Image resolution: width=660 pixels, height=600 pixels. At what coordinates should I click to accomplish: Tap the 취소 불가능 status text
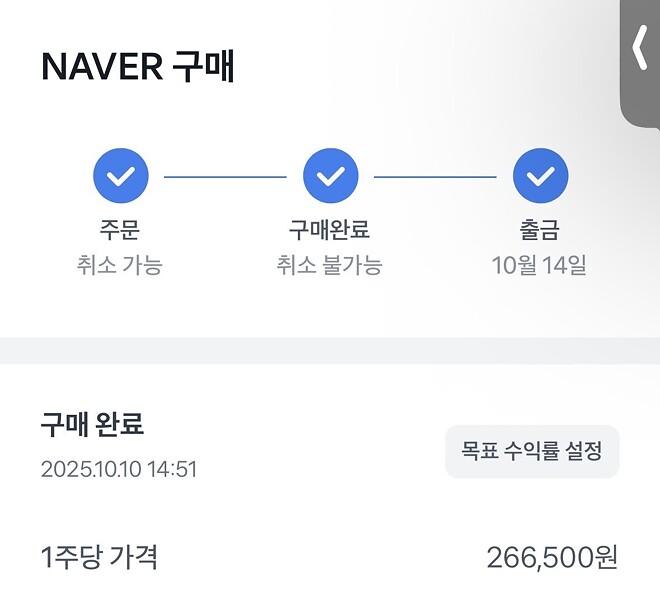[x=330, y=265]
